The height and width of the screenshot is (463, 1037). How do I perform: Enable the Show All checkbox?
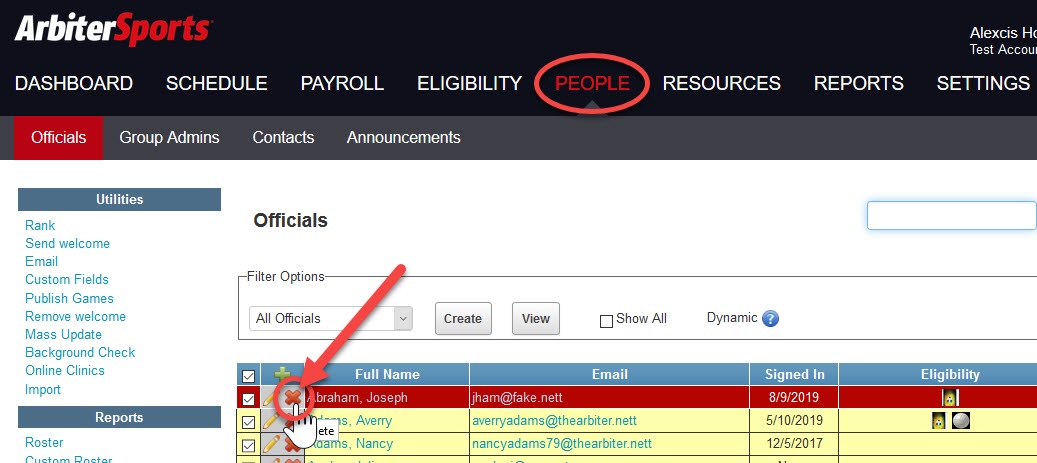pyautogui.click(x=605, y=320)
